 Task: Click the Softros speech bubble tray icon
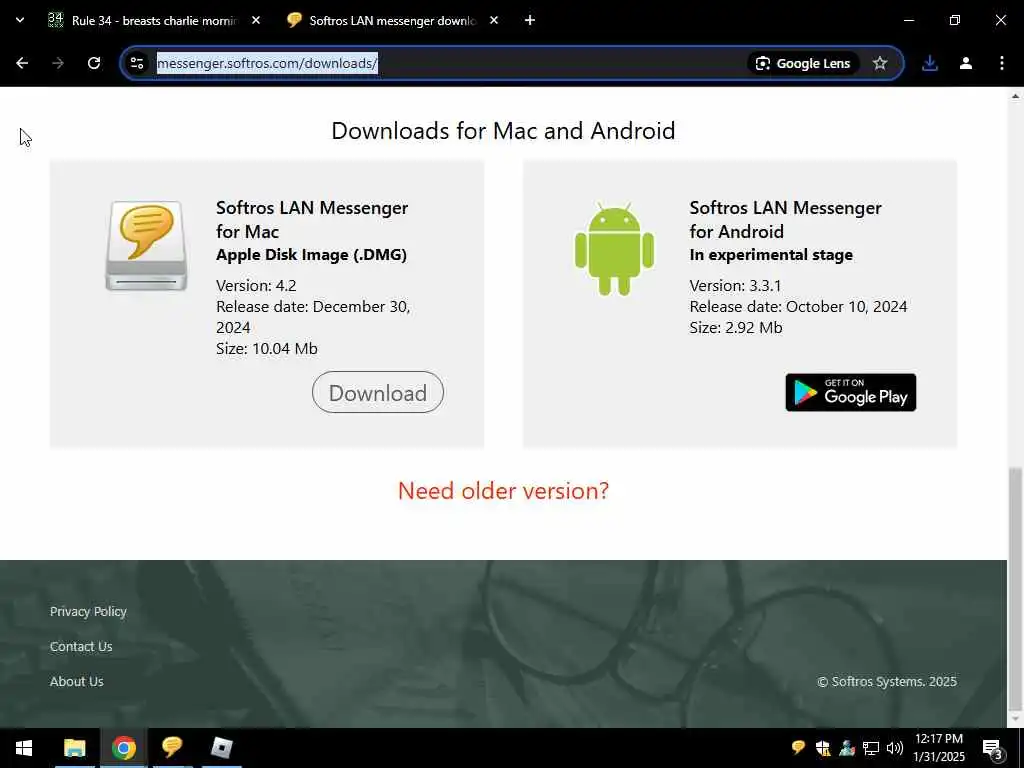798,748
